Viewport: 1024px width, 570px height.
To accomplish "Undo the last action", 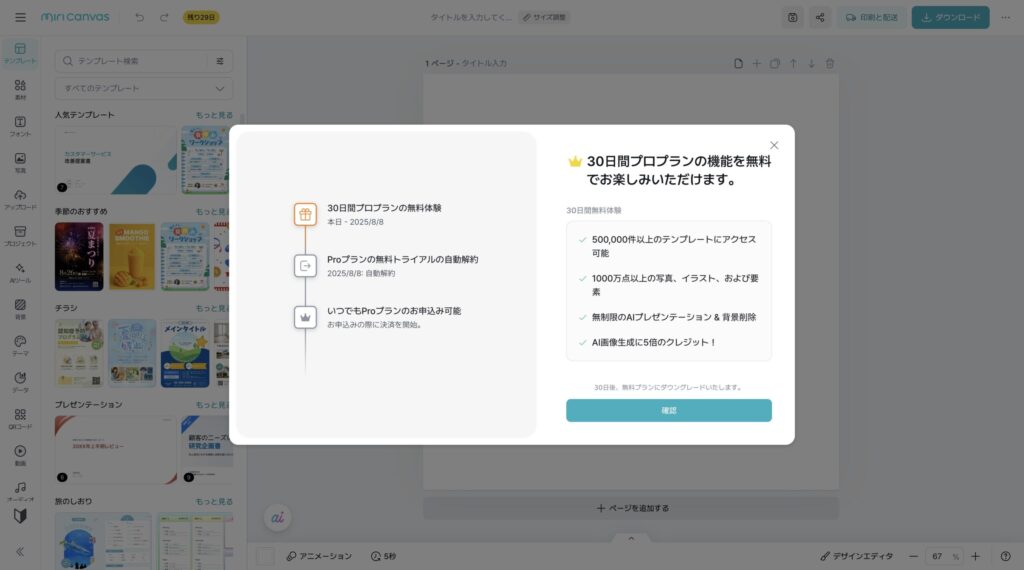I will 139,17.
